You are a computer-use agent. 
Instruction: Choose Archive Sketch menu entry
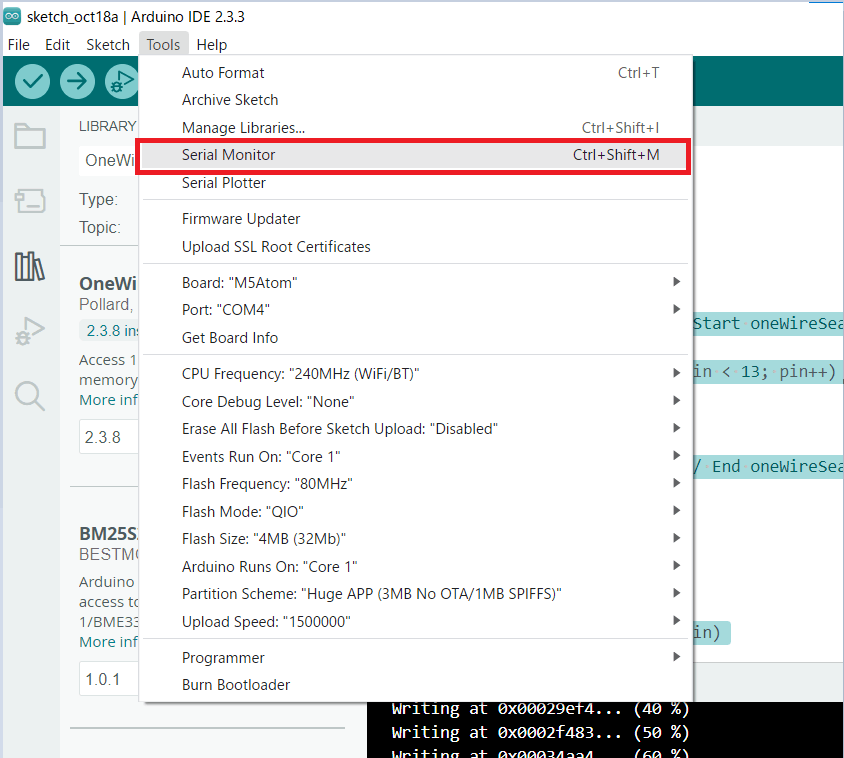(415, 100)
